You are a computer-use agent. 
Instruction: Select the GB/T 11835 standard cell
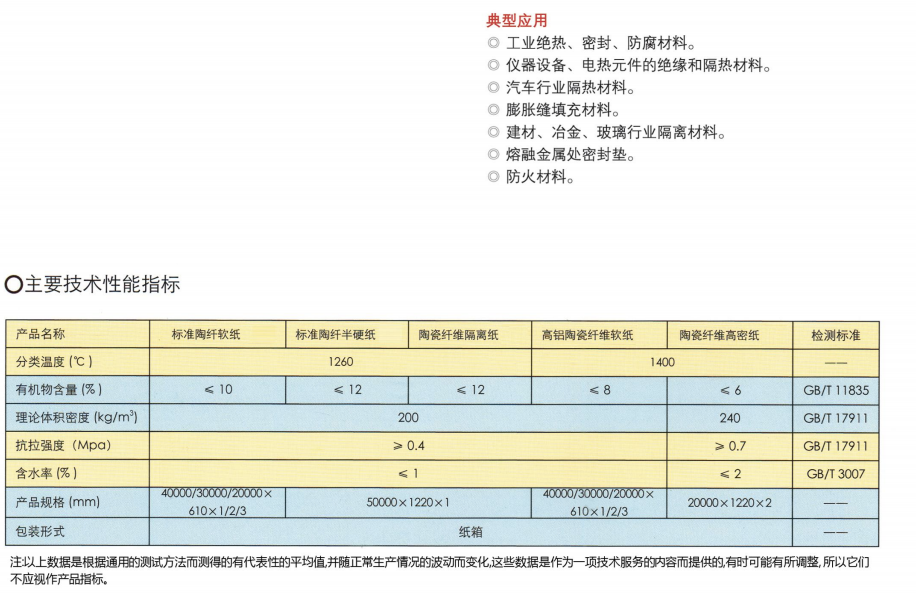(835, 389)
